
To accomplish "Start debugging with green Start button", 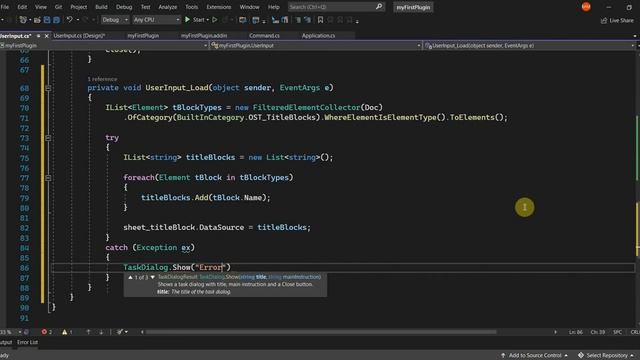I will 195,20.
